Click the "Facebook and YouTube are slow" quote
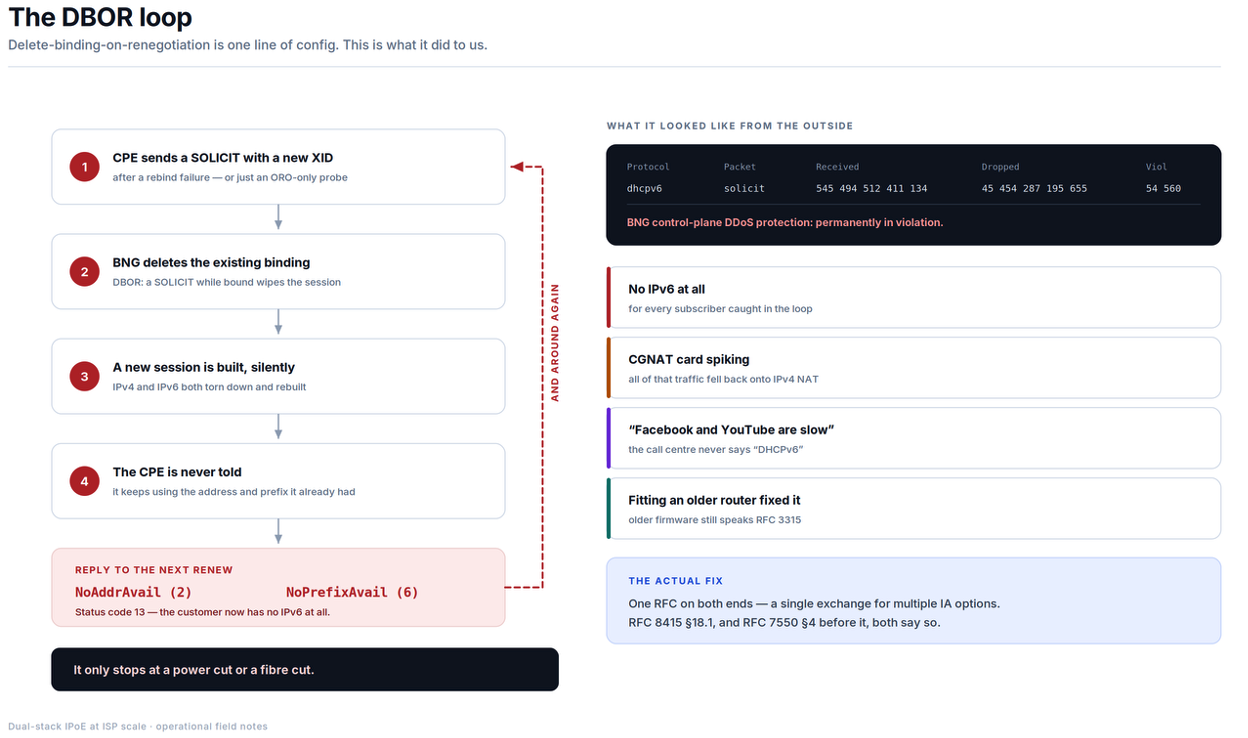 pos(731,430)
